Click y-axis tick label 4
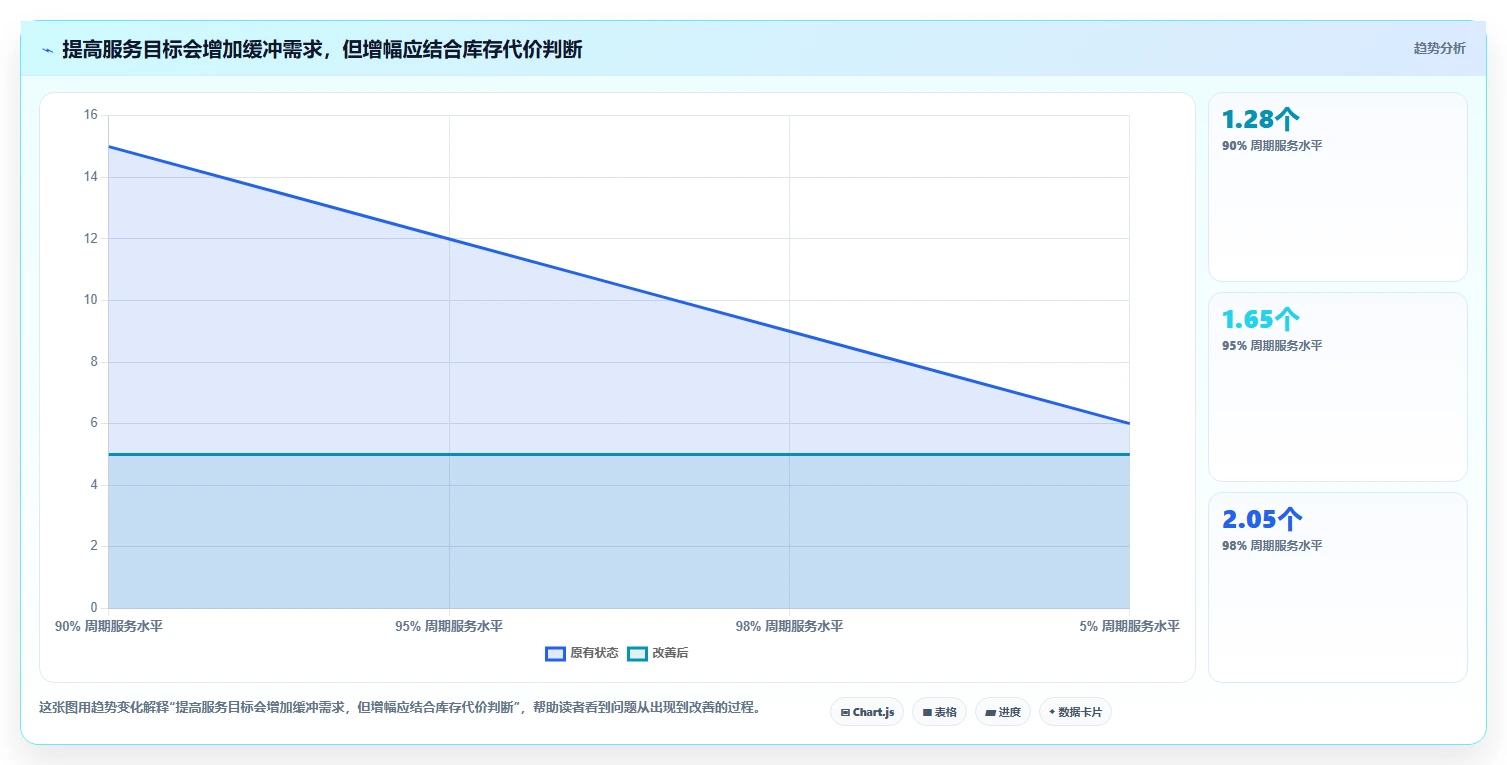1507x765 pixels. [95, 485]
